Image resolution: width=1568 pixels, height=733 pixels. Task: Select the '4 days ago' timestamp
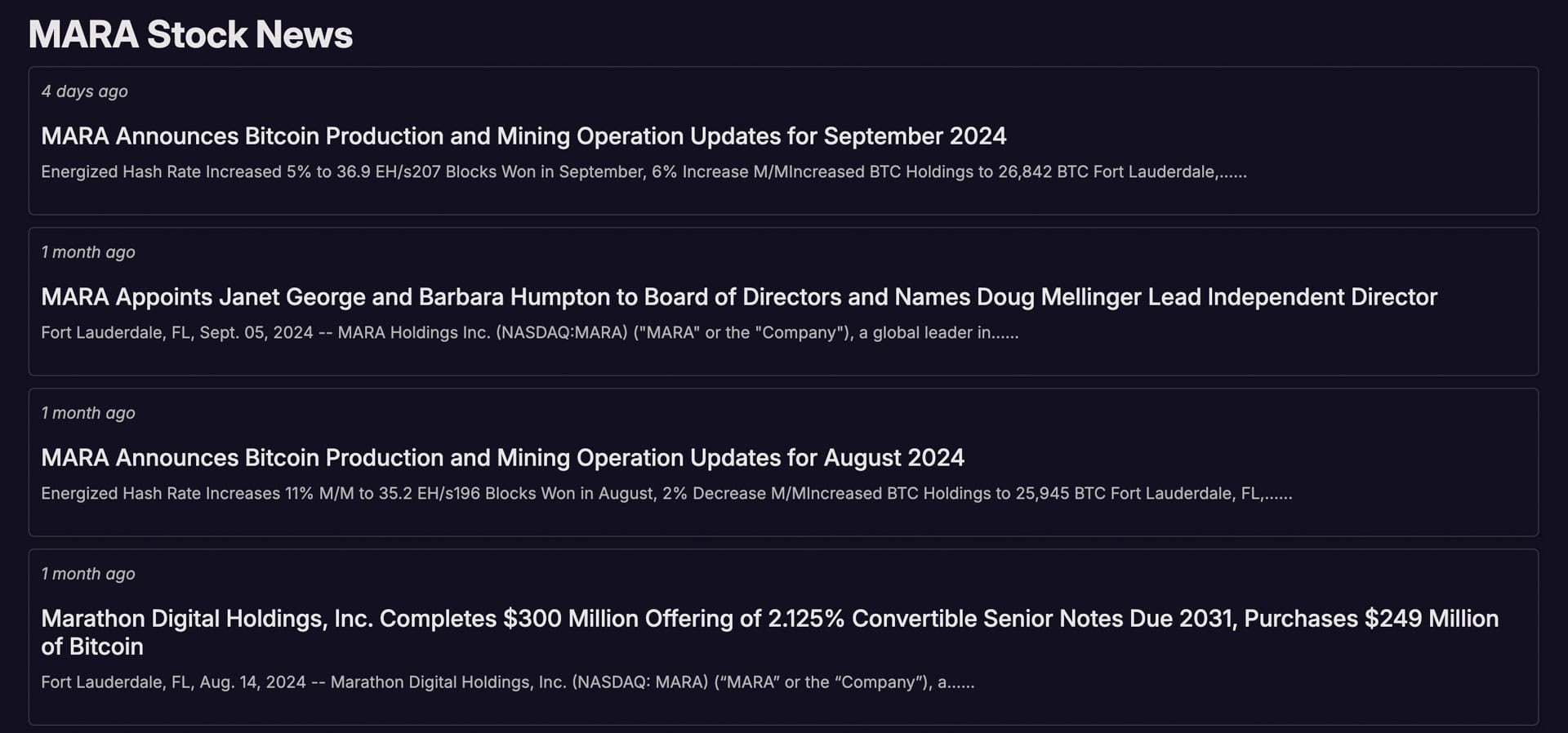84,91
